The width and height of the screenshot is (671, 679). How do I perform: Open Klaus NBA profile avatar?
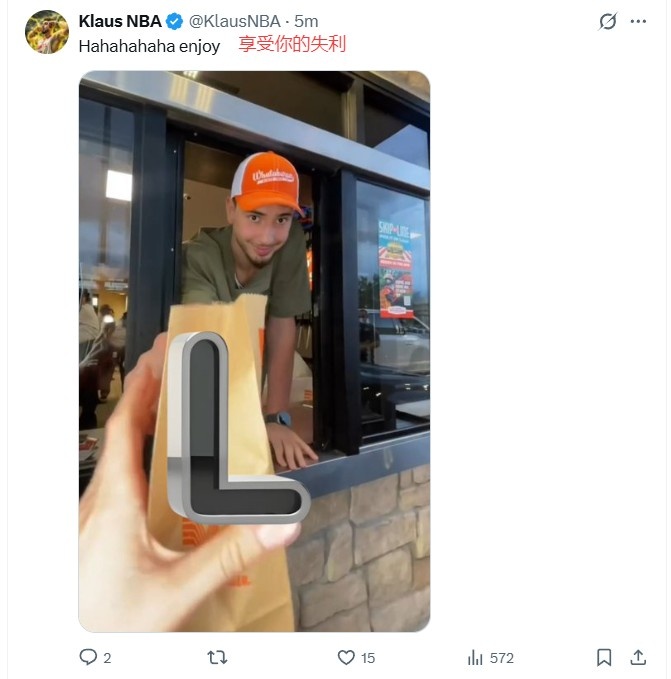(x=47, y=32)
